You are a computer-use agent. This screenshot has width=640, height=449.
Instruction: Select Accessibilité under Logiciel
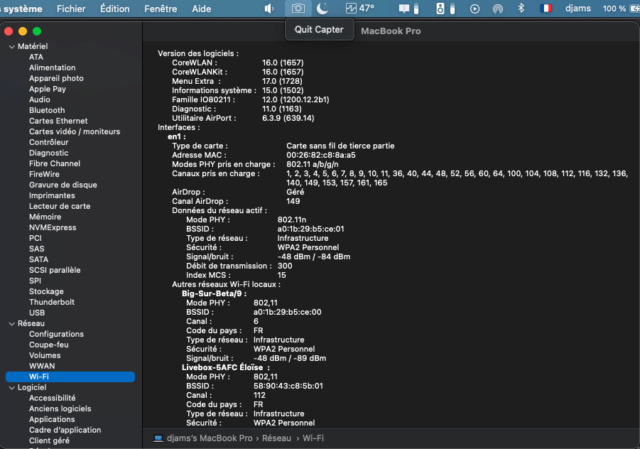pos(52,398)
